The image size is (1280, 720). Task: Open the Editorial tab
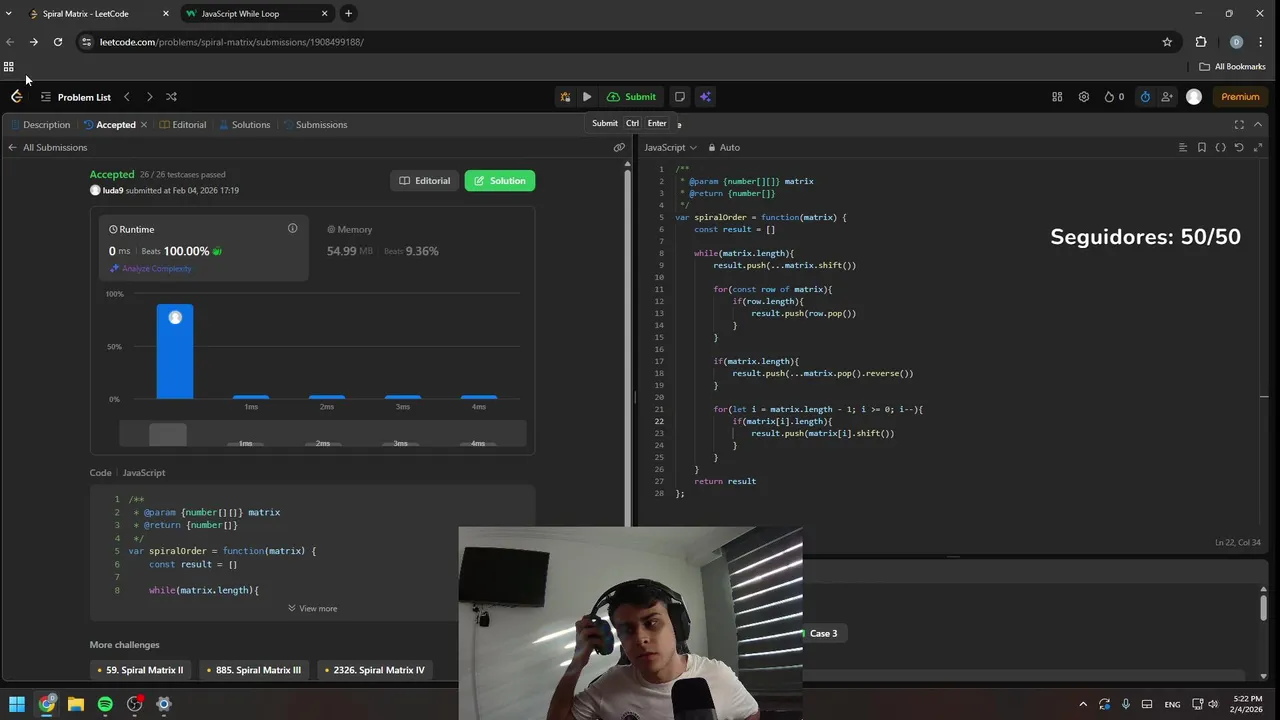(x=183, y=125)
